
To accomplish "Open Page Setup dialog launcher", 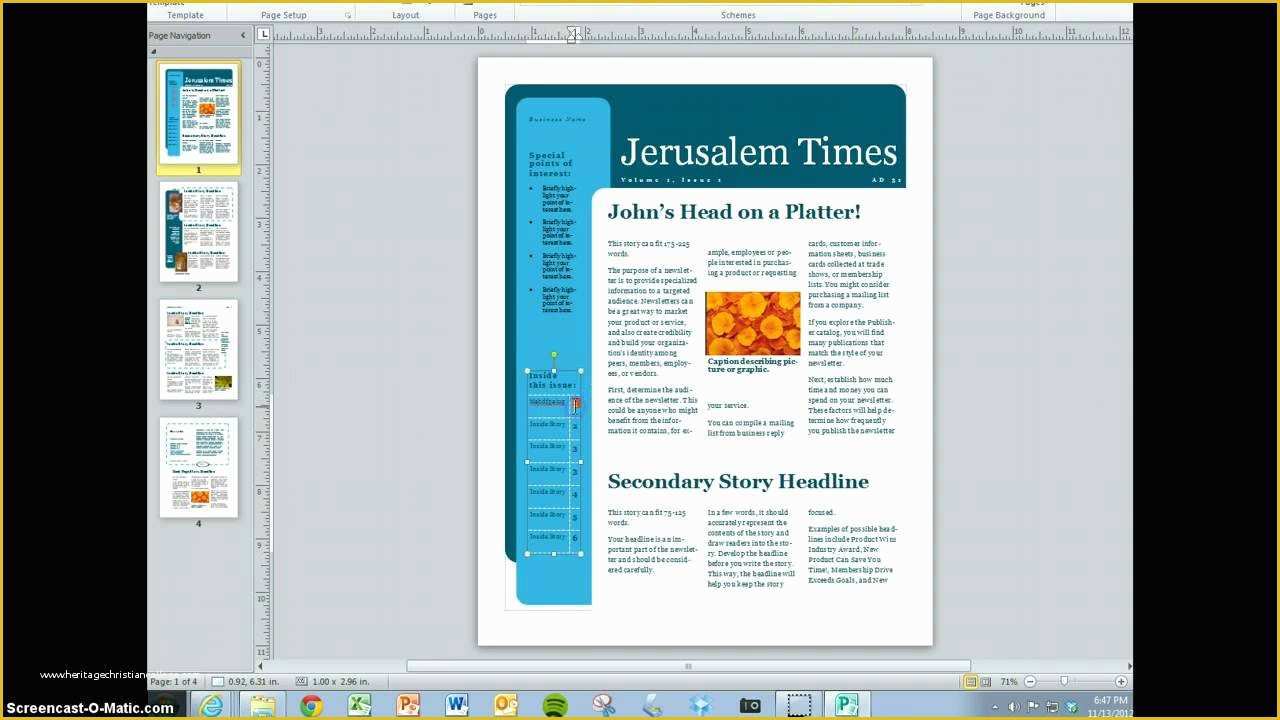I will tap(348, 16).
